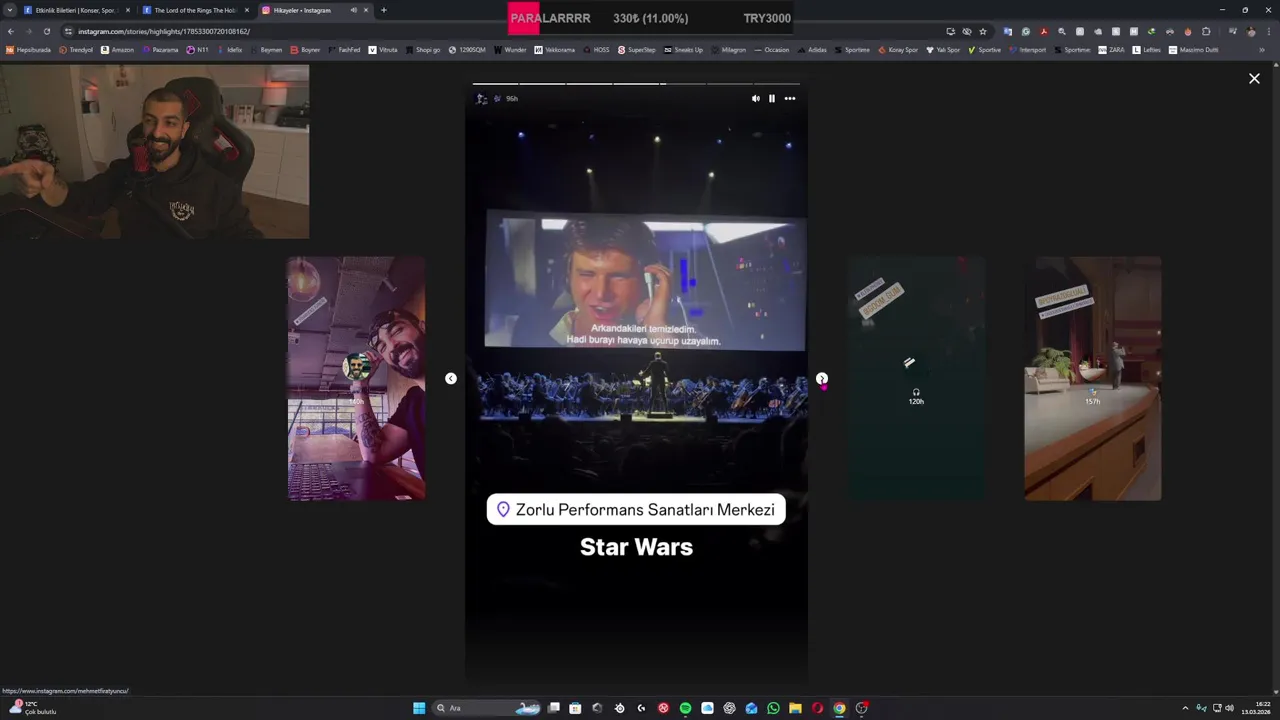Open Spotify from the taskbar
Screen dimensions: 1280x720
click(x=685, y=708)
